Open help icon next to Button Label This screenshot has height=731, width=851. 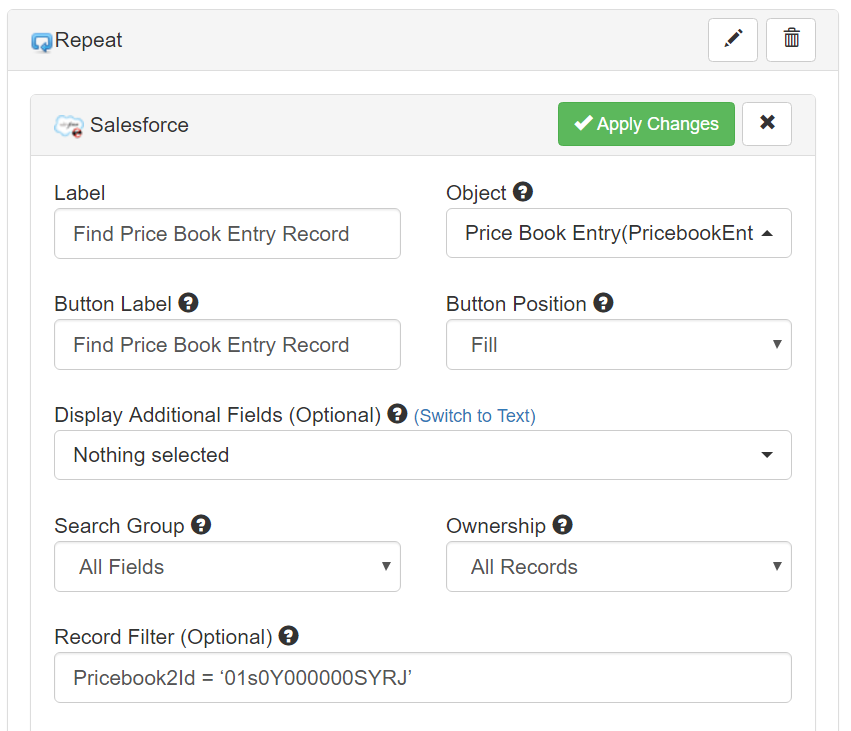coord(188,302)
